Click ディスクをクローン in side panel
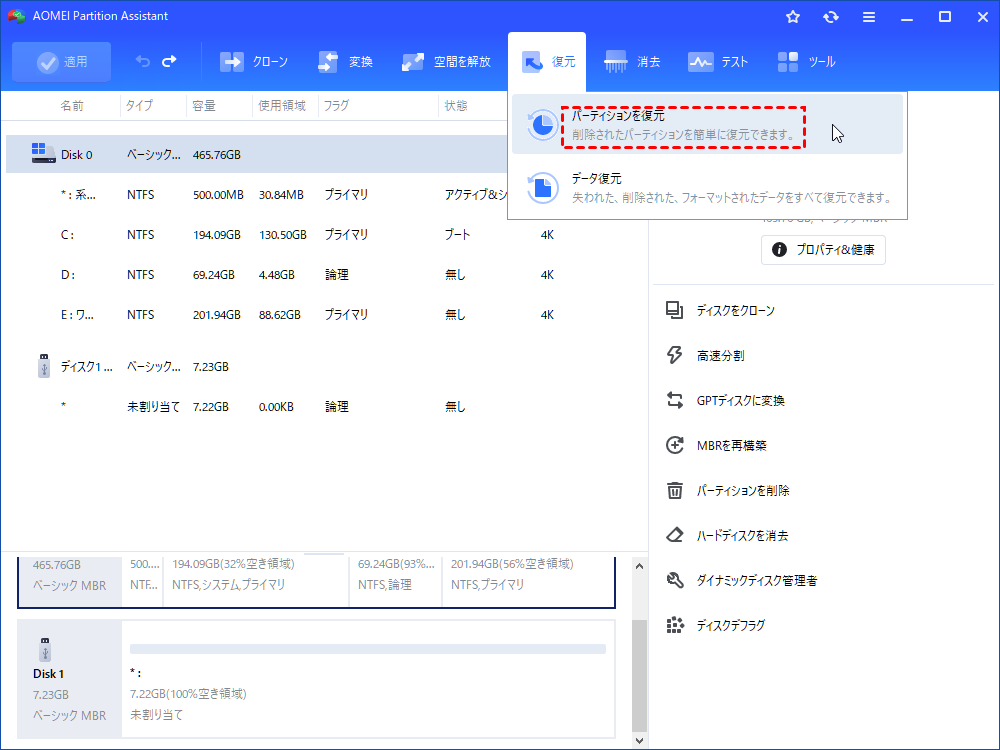Screen dimensions: 1000x750 point(720,311)
